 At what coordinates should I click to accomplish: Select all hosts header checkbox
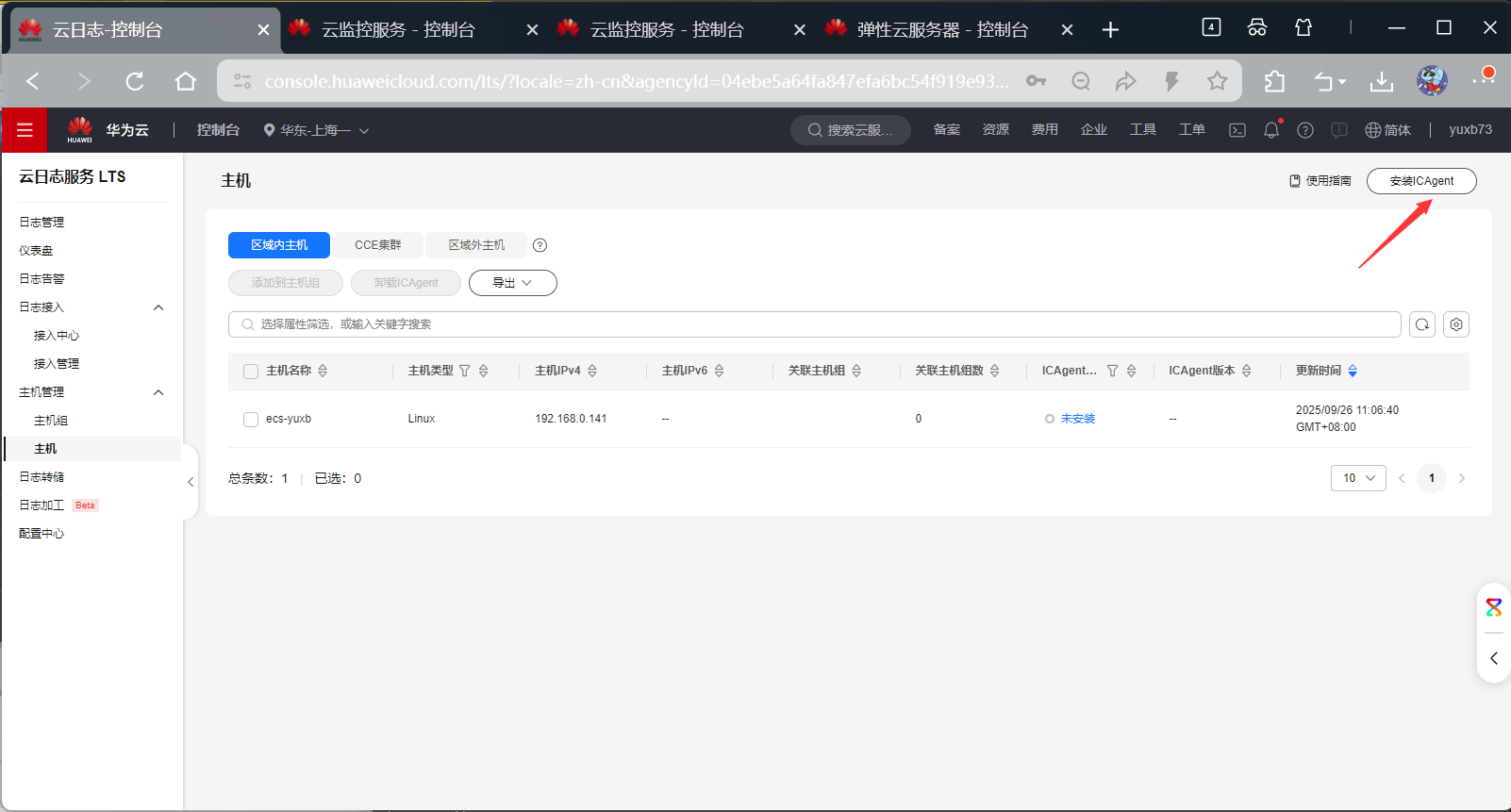tap(251, 372)
